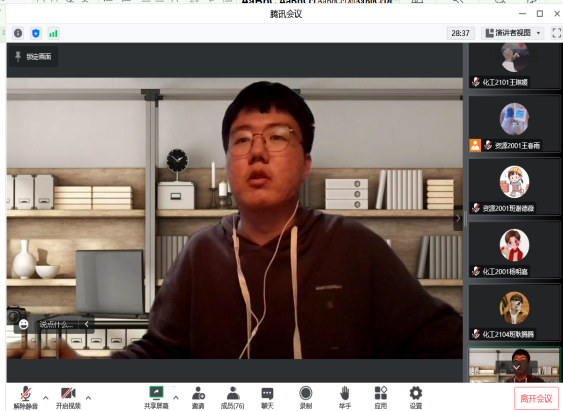
Task: Collapse the participant sidebar with the arrow
Action: (x=458, y=218)
